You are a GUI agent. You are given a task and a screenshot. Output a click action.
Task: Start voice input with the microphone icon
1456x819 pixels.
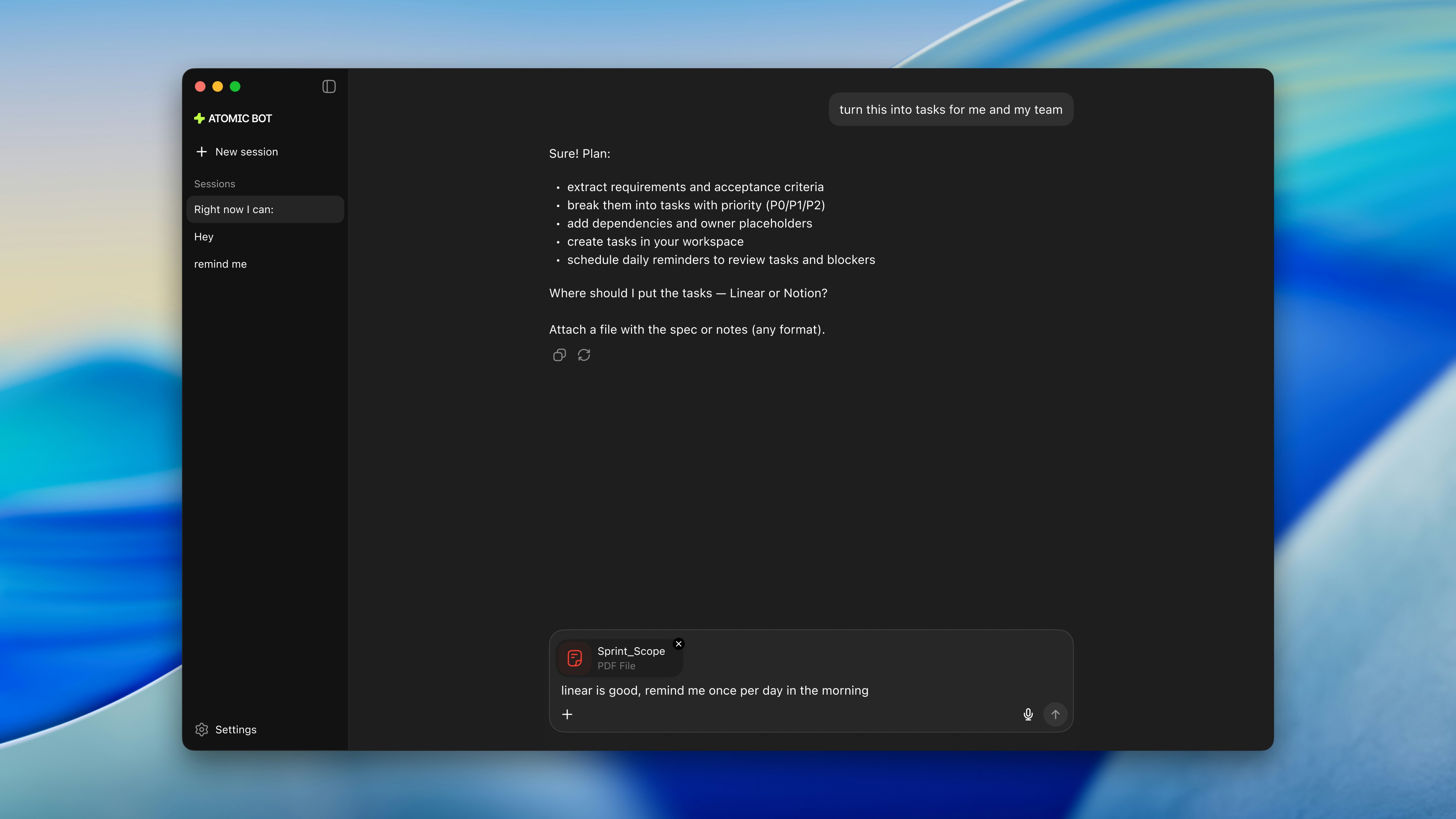pos(1028,714)
